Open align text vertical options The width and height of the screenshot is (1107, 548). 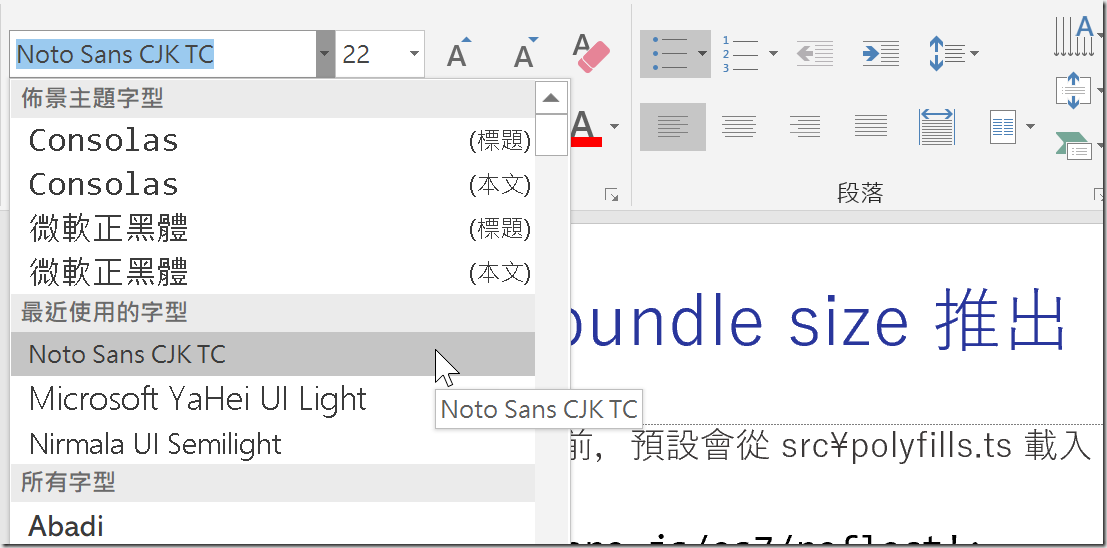(x=1075, y=92)
